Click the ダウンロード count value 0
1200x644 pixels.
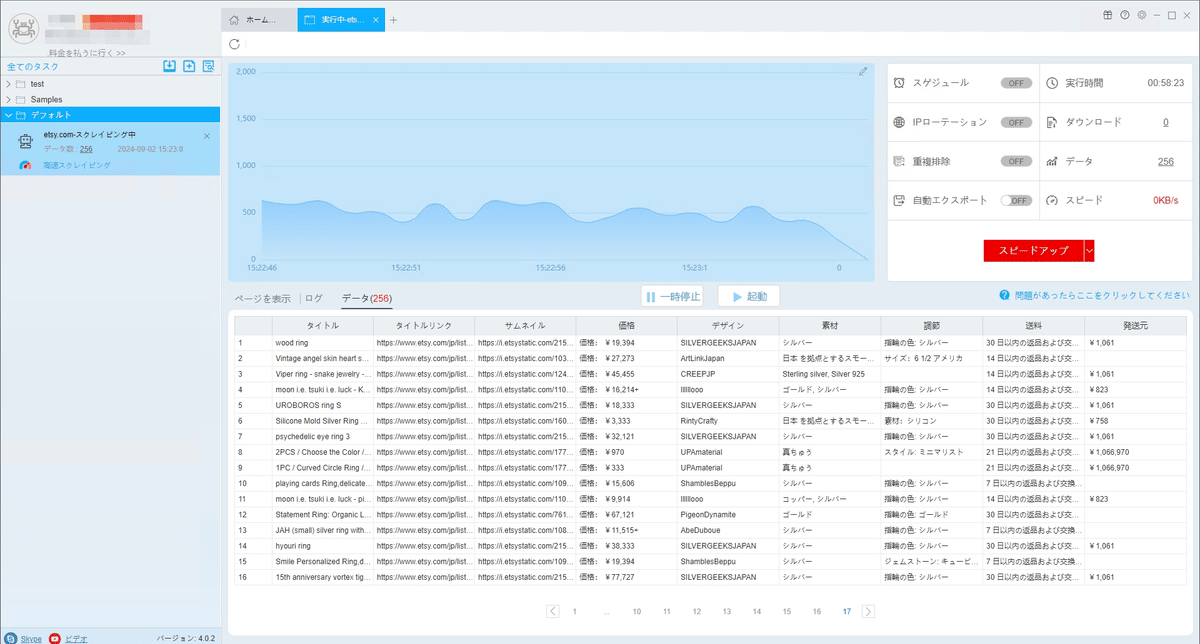click(x=1165, y=122)
